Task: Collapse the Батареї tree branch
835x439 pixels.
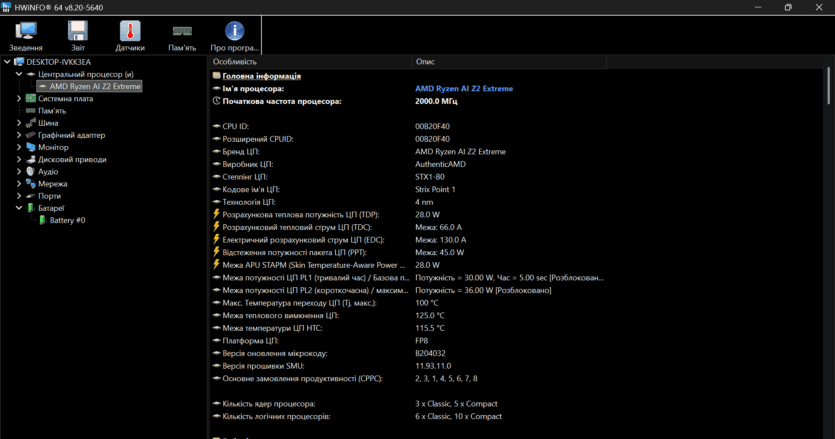Action: [19, 208]
